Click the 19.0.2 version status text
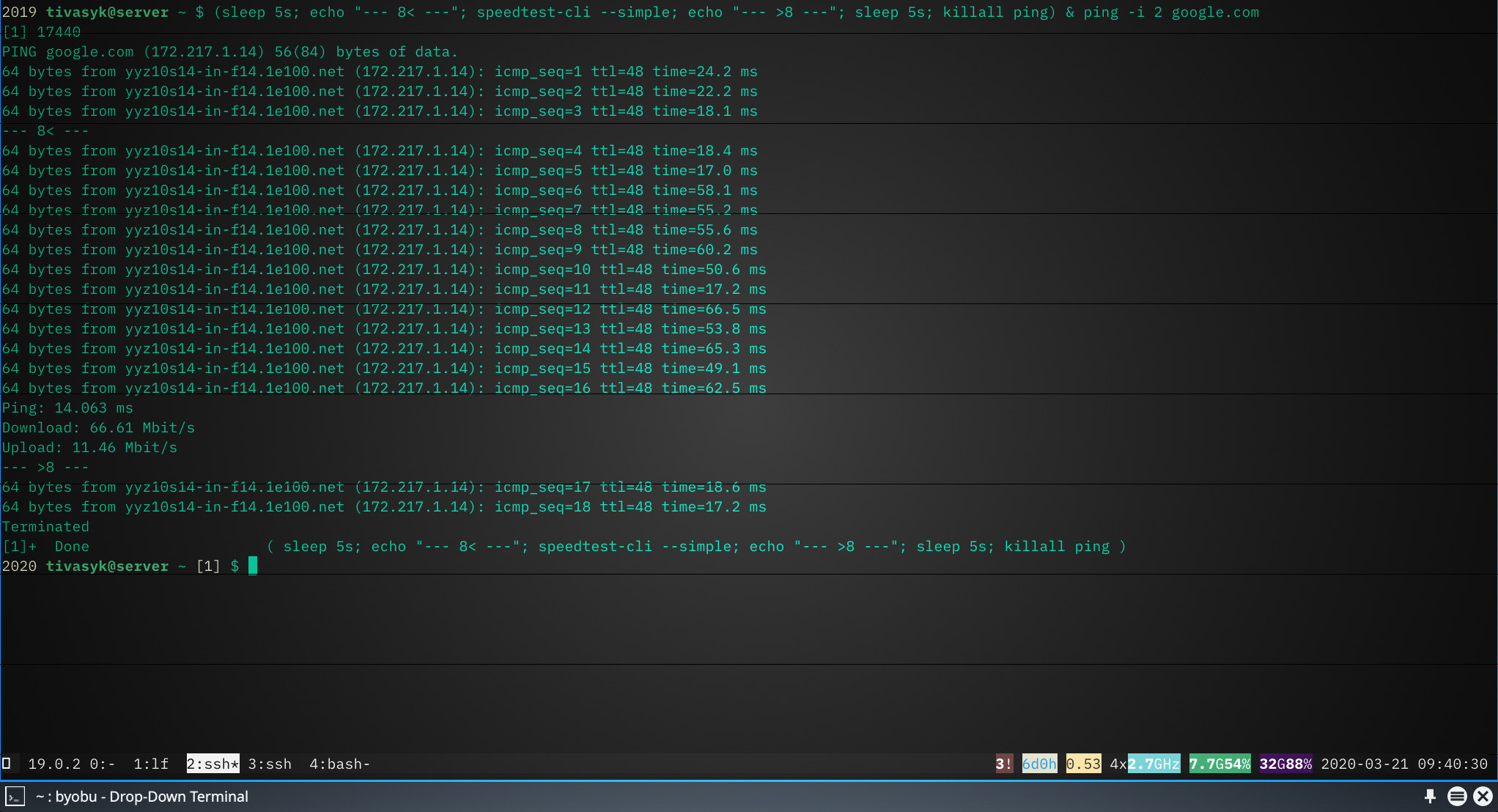The width and height of the screenshot is (1498, 812). pyautogui.click(x=54, y=764)
